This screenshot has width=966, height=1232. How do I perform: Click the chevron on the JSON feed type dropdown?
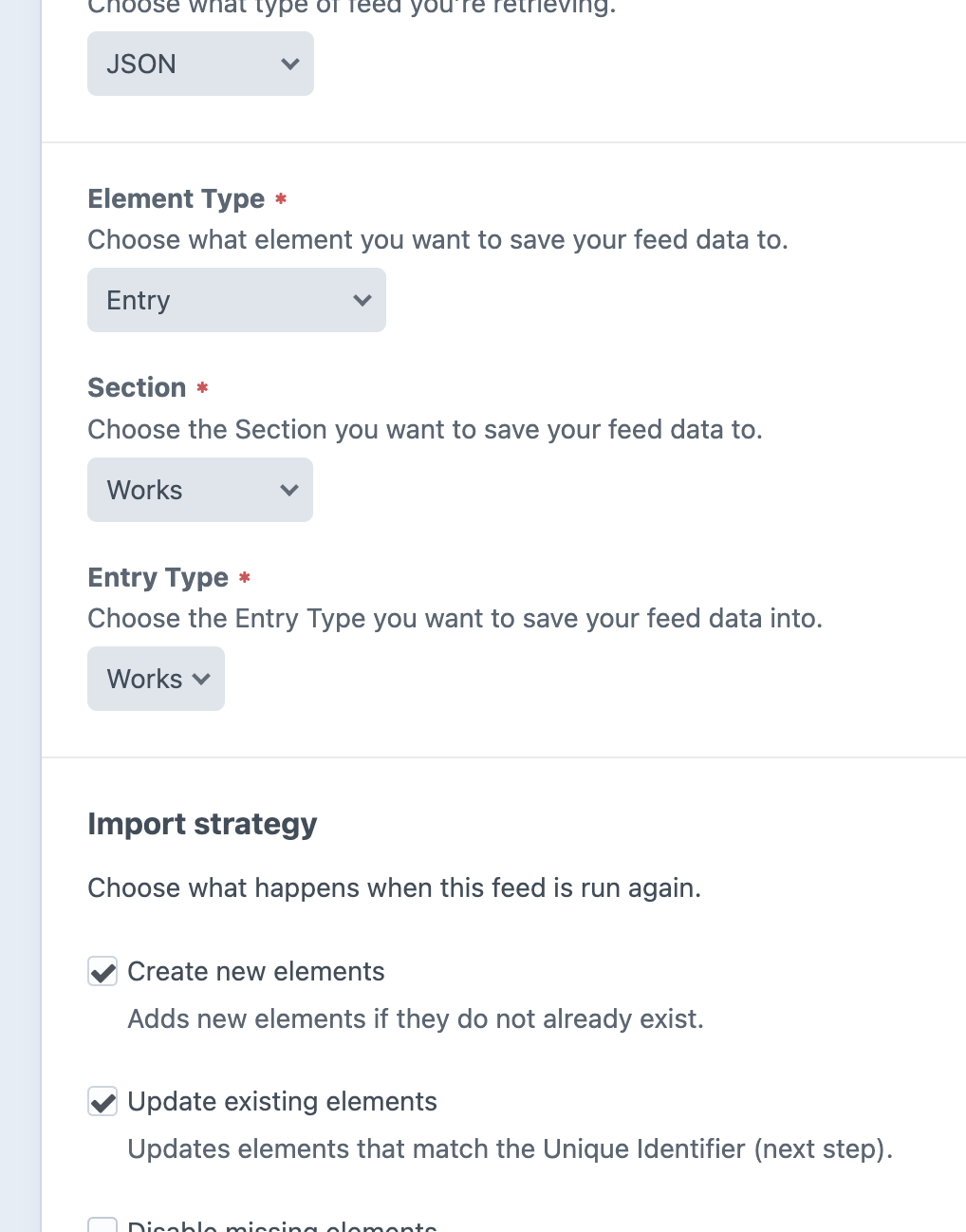tap(289, 63)
